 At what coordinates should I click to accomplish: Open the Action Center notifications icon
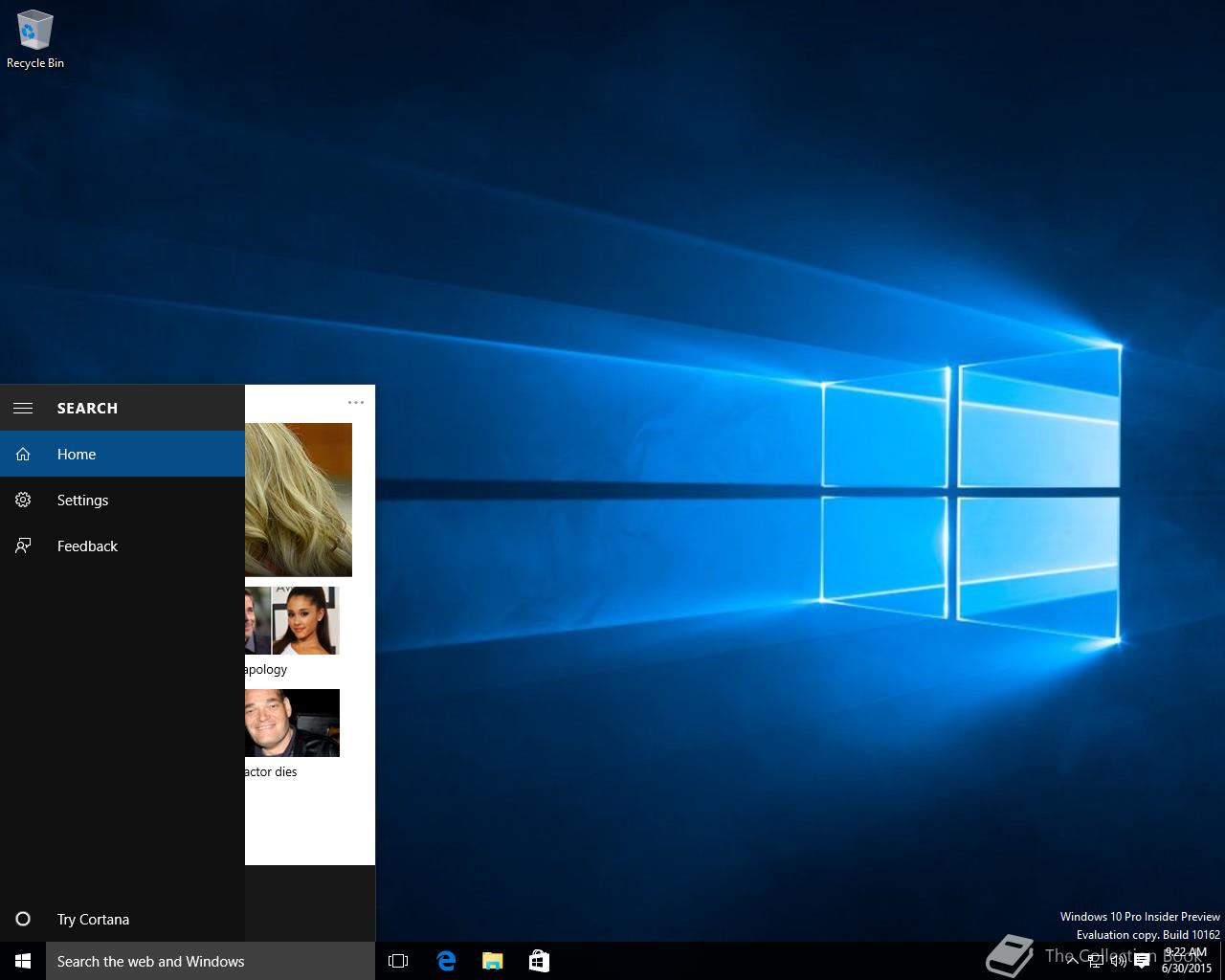pos(1142,961)
